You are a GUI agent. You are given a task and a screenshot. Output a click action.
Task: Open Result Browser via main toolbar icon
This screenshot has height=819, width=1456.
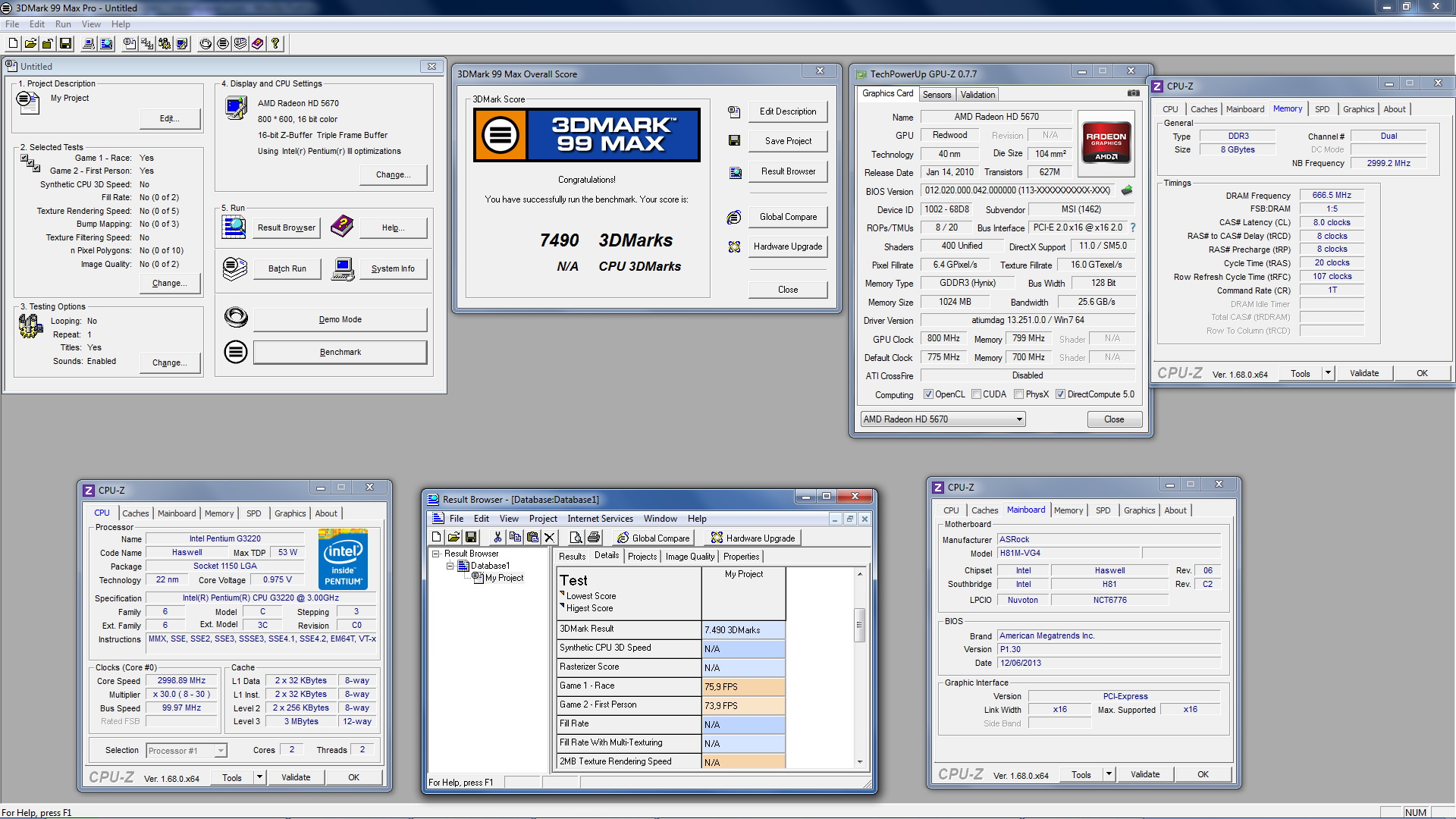107,44
